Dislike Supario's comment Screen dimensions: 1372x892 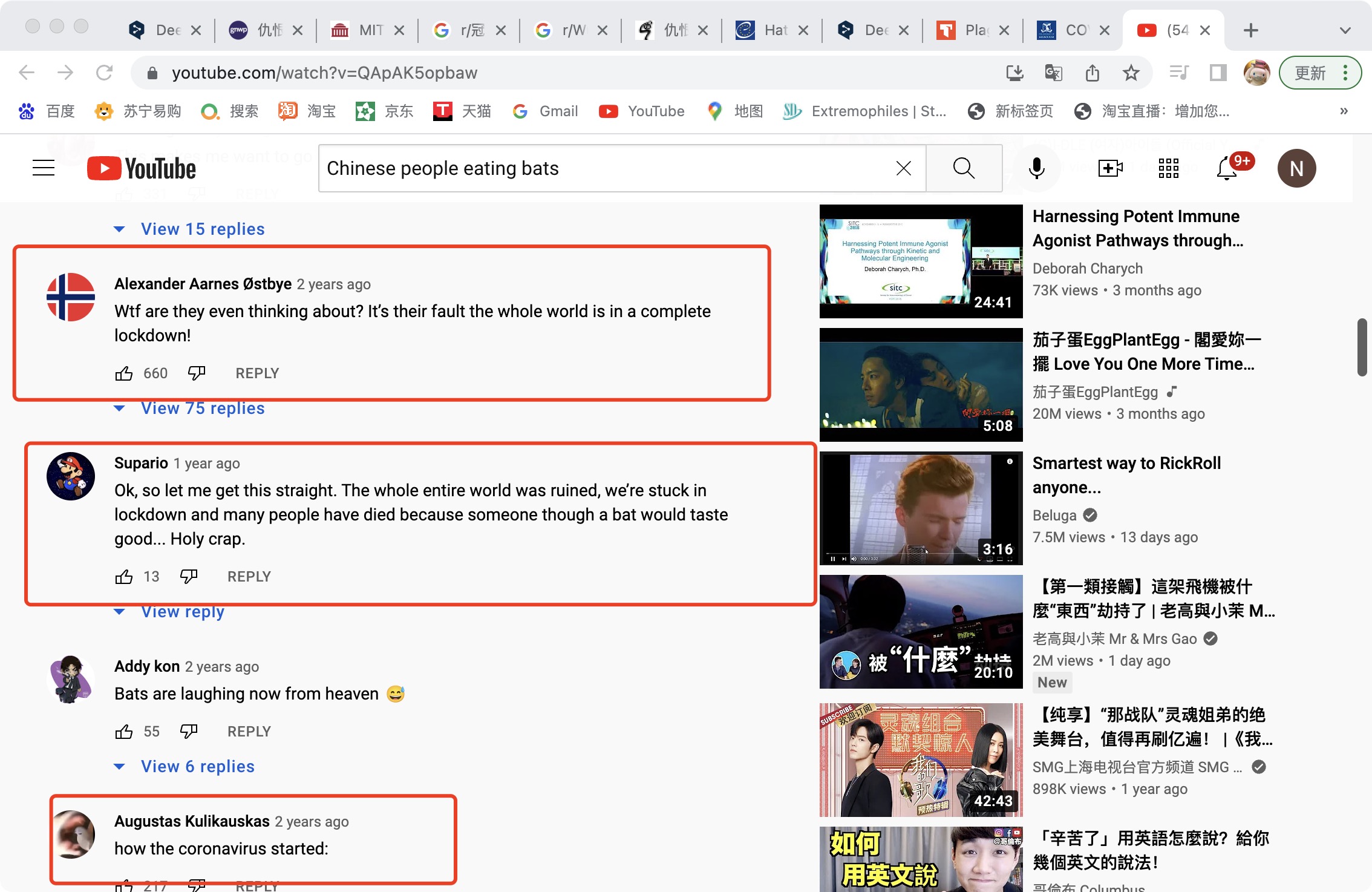point(189,577)
